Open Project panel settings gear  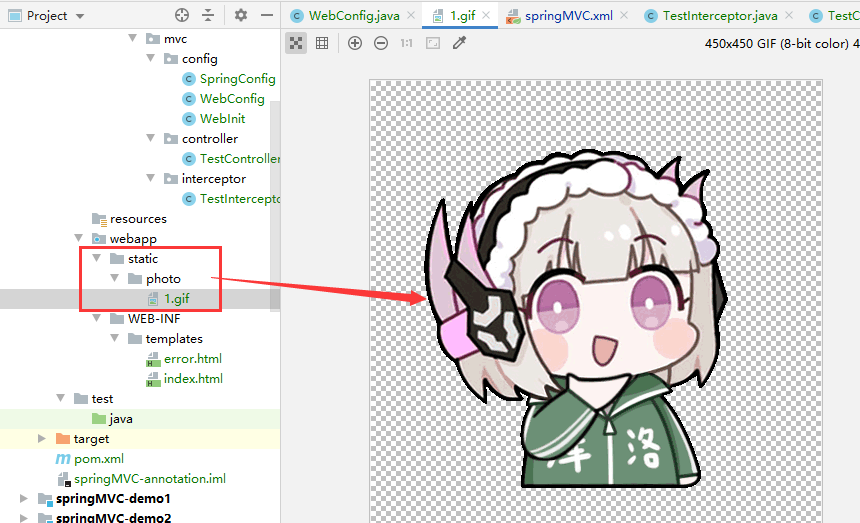(241, 15)
